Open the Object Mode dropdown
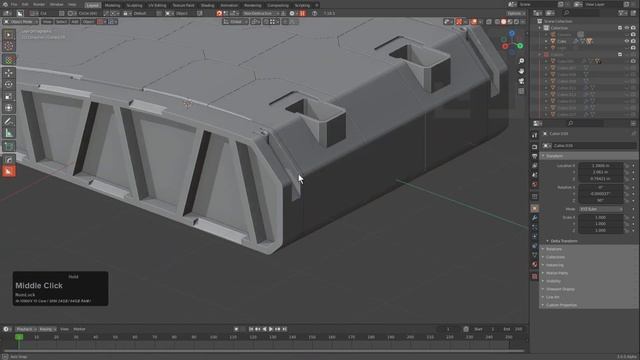The width and height of the screenshot is (640, 360). pos(21,22)
